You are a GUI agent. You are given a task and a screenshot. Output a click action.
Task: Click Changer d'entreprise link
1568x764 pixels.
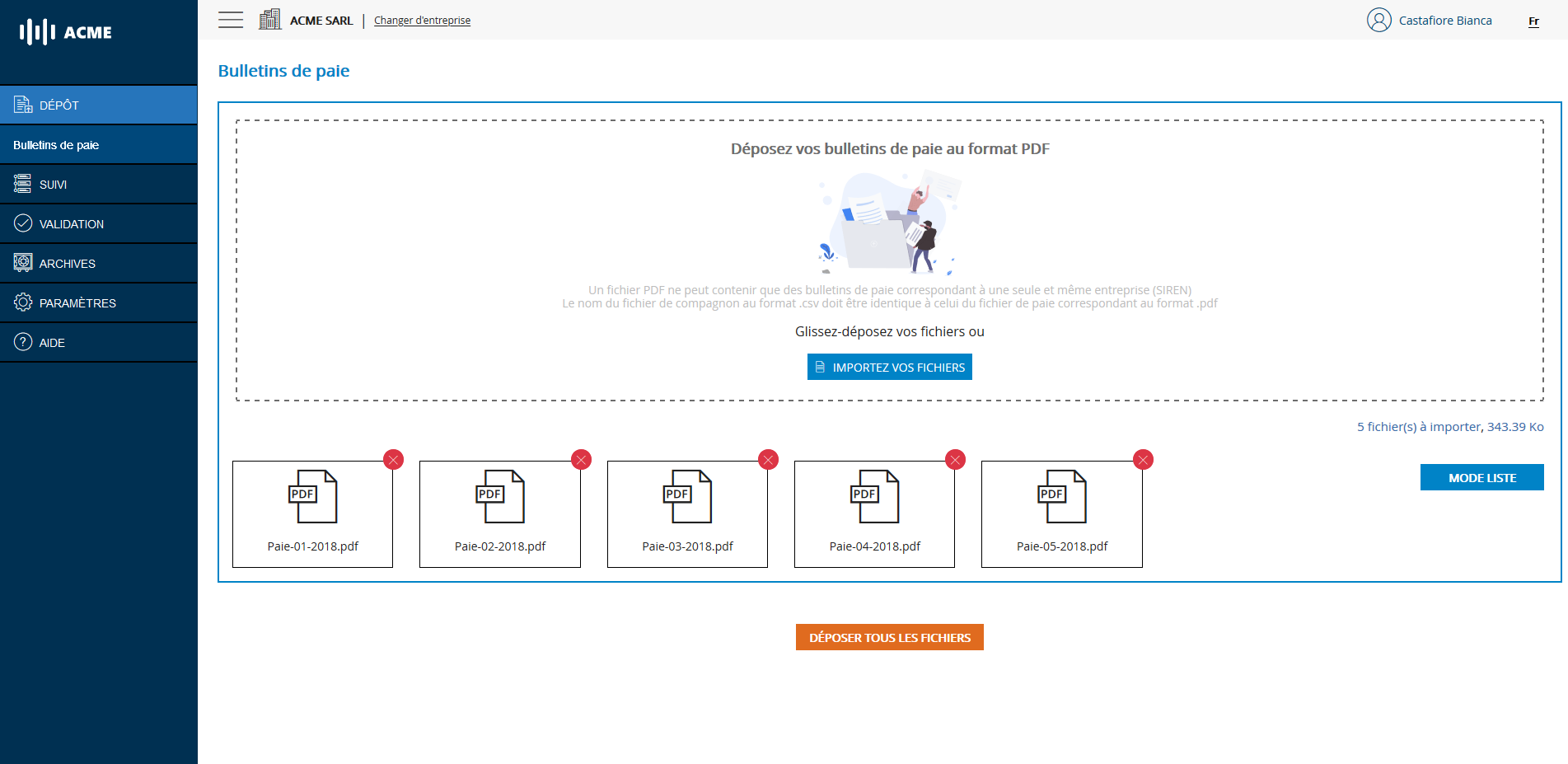coord(421,20)
